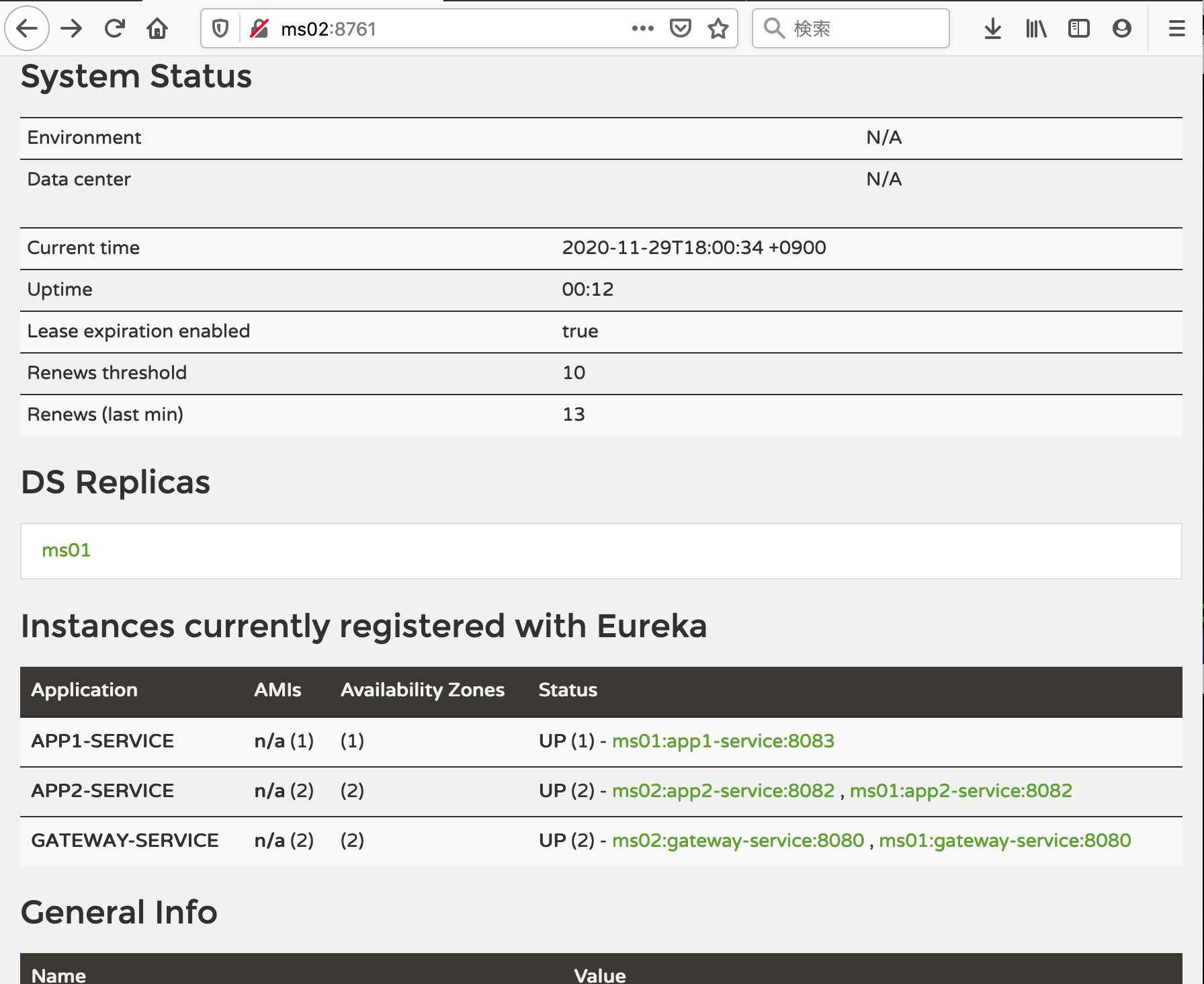Click the Value column header in General Info
Image resolution: width=1204 pixels, height=984 pixels.
pyautogui.click(x=600, y=975)
